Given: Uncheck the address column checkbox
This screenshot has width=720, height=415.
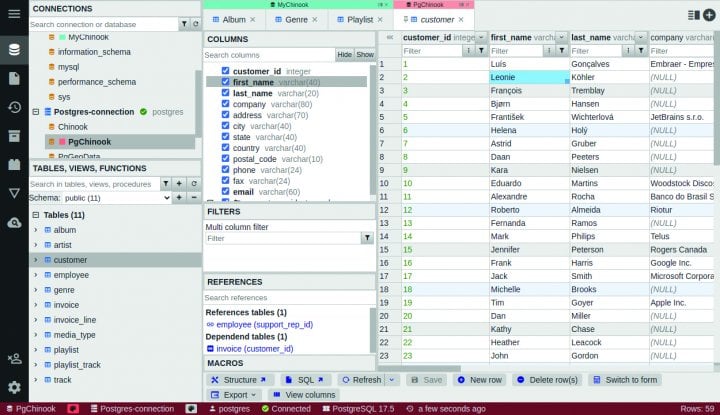Looking at the screenshot, I should (x=225, y=115).
